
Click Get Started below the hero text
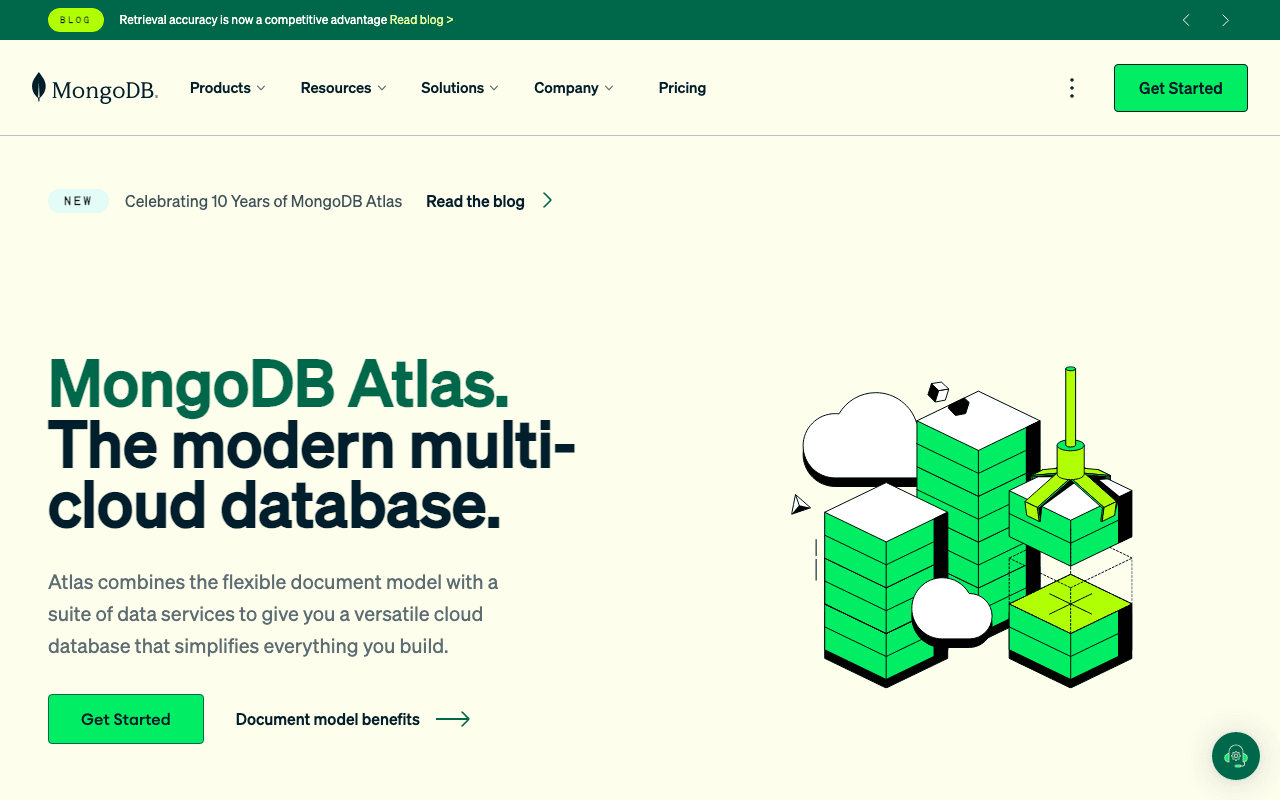[126, 719]
